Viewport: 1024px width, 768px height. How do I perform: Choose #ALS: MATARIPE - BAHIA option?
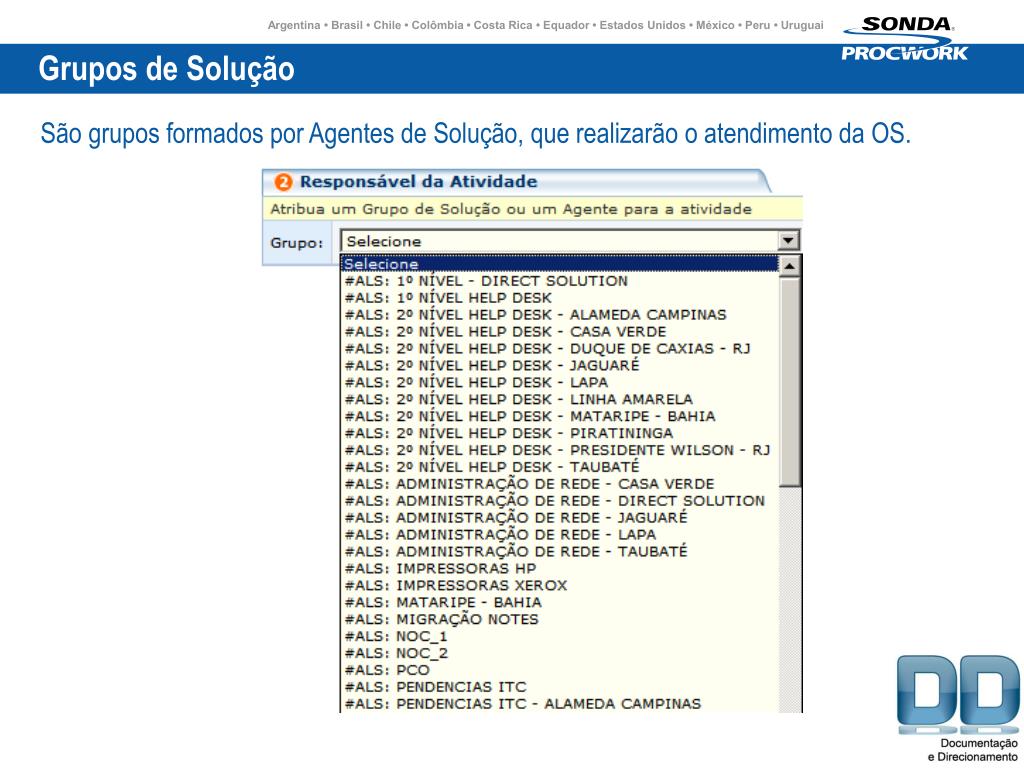[x=560, y=603]
